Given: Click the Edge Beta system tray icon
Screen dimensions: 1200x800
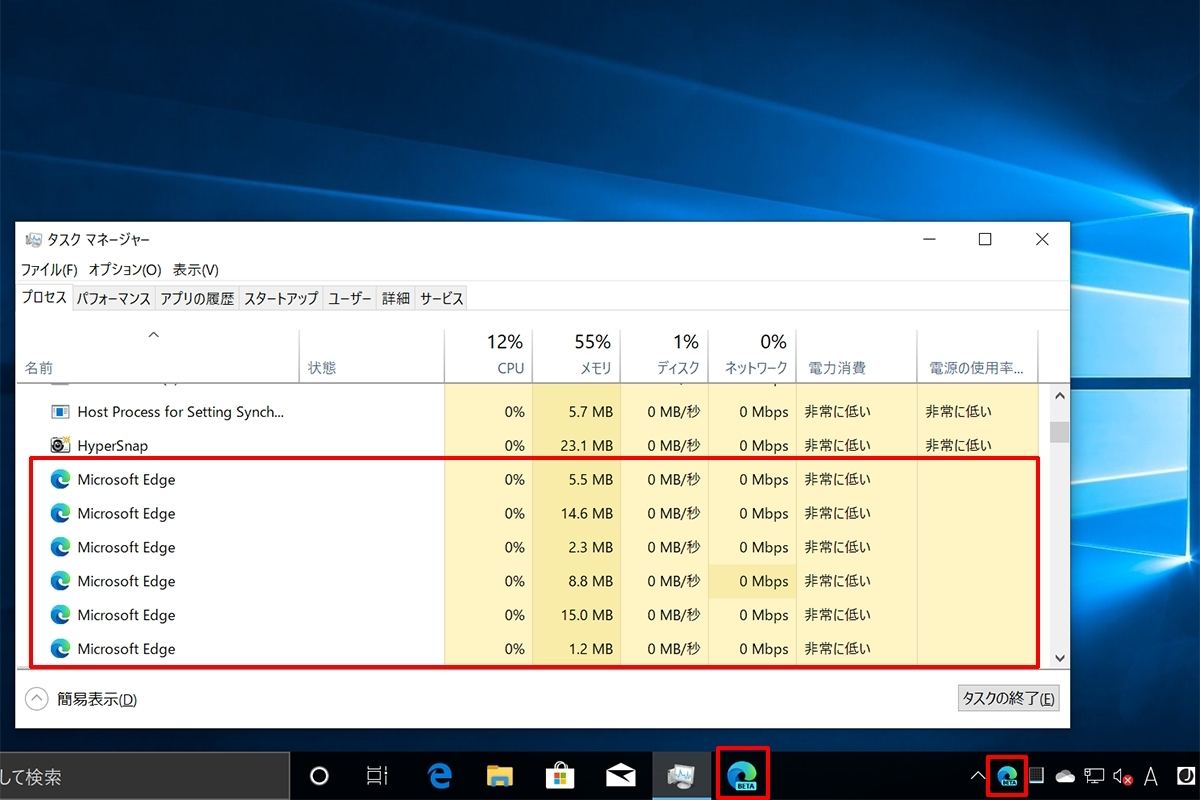Looking at the screenshot, I should pos(1007,776).
